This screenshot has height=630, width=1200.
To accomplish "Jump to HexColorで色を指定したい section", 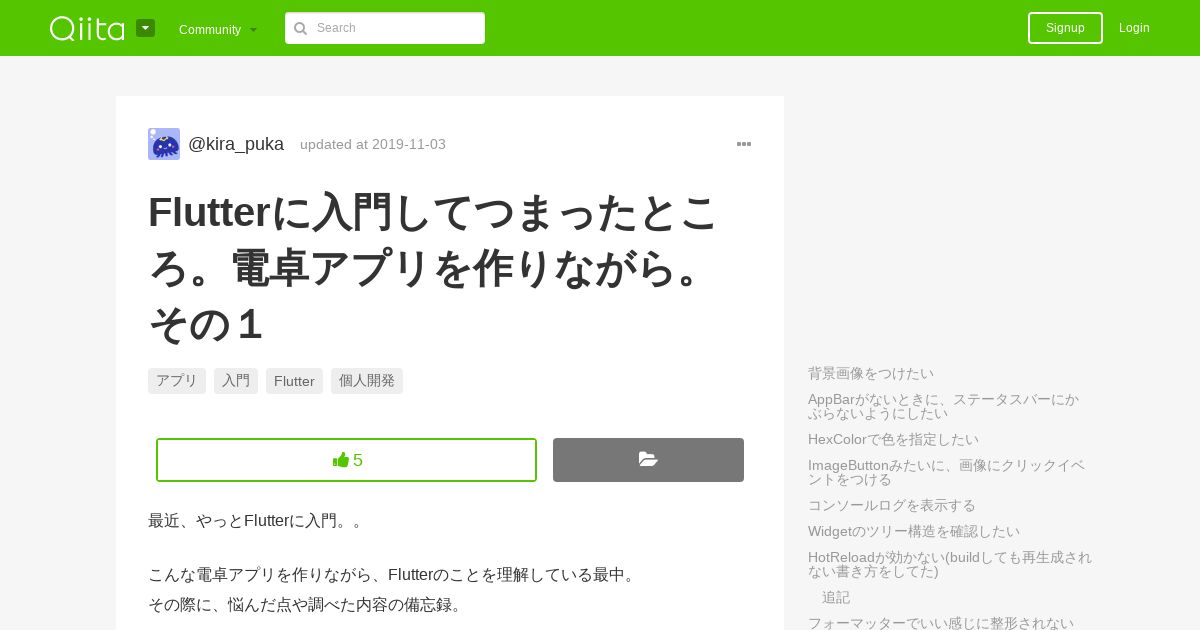I will pos(893,439).
